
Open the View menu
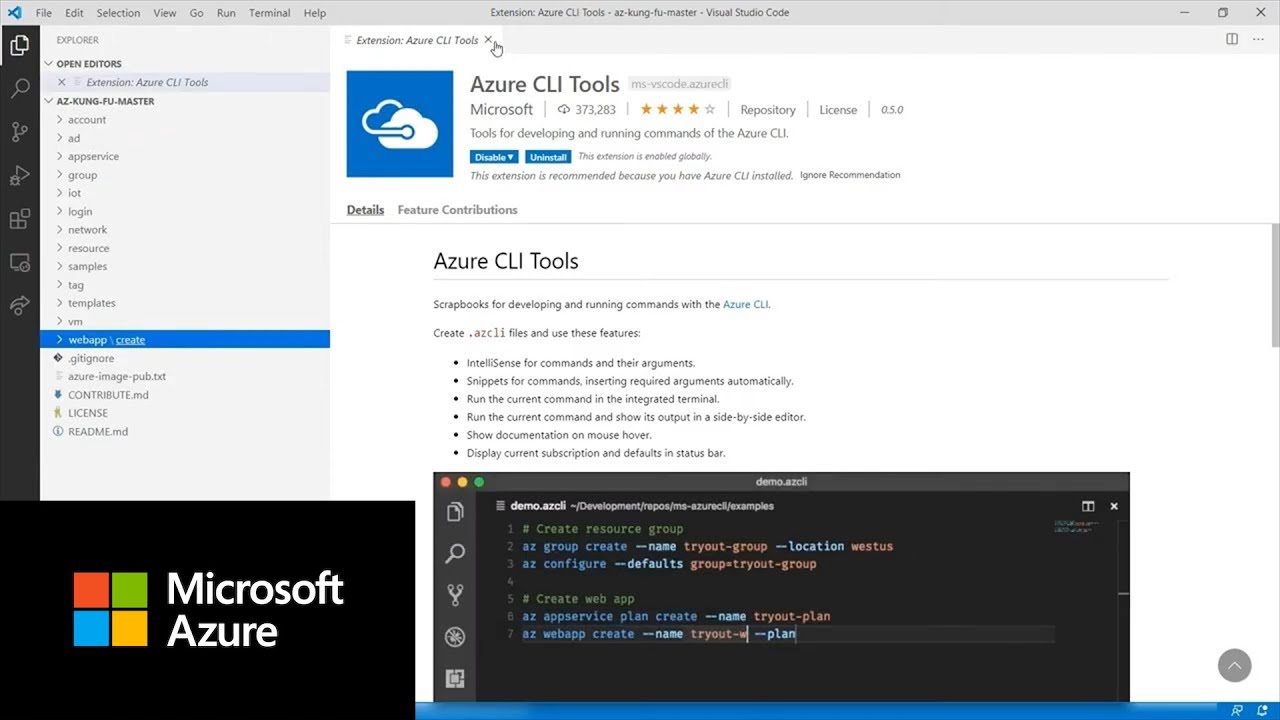(x=165, y=13)
